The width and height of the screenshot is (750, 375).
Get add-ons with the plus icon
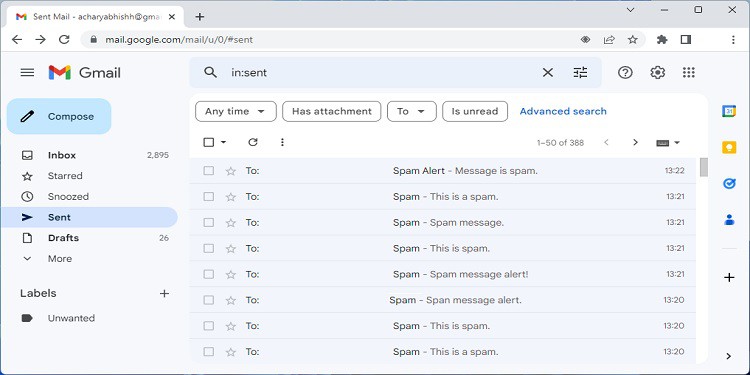[729, 277]
